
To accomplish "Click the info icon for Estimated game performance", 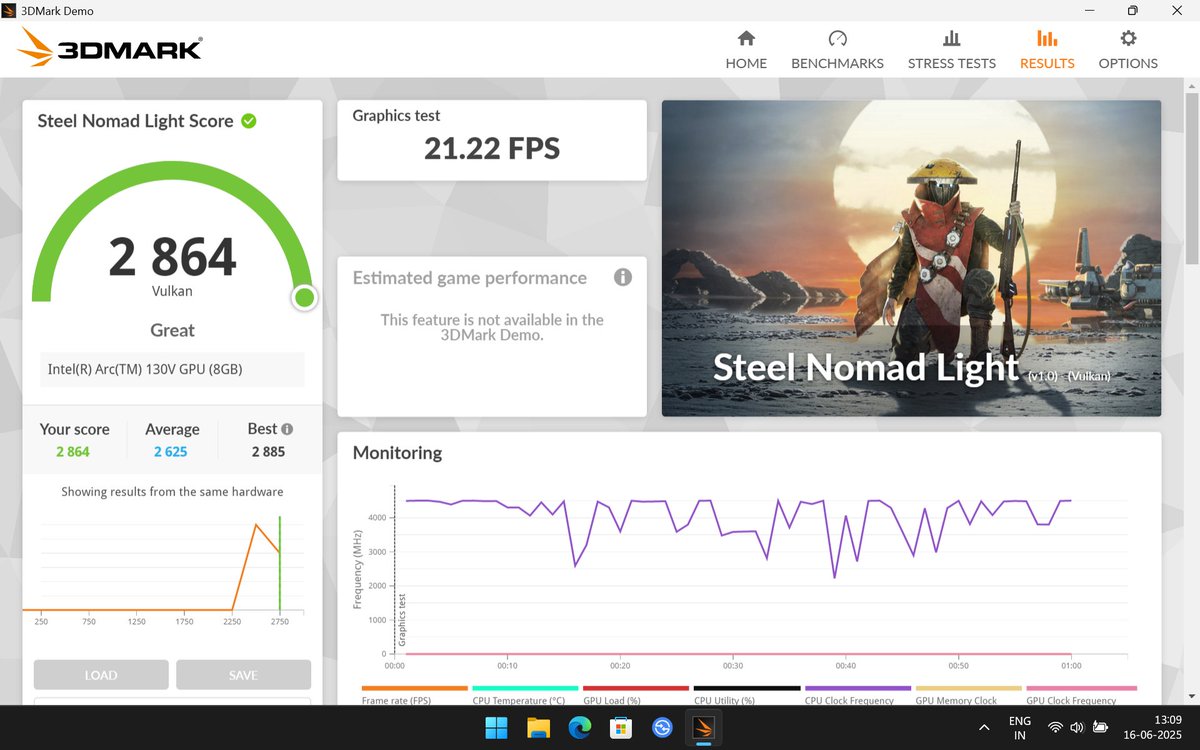I will (x=623, y=277).
